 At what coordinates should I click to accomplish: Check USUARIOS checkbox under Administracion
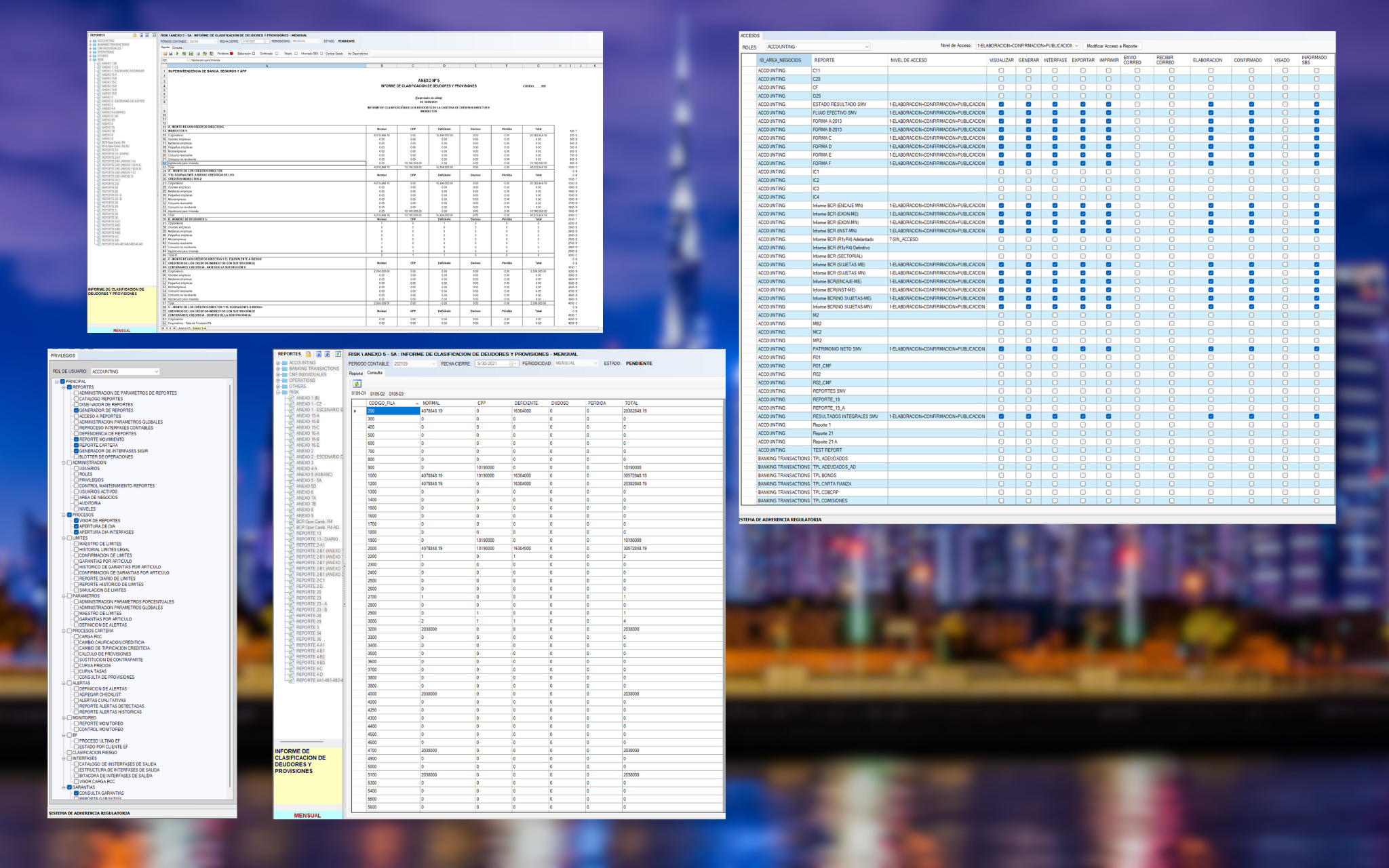pyautogui.click(x=76, y=469)
